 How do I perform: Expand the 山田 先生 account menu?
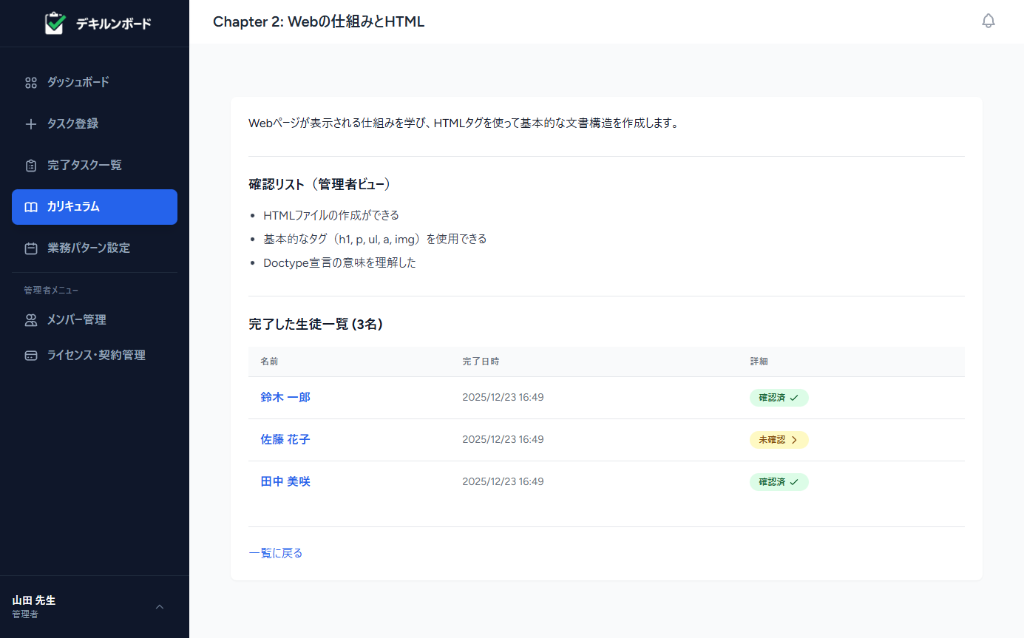[x=158, y=606]
